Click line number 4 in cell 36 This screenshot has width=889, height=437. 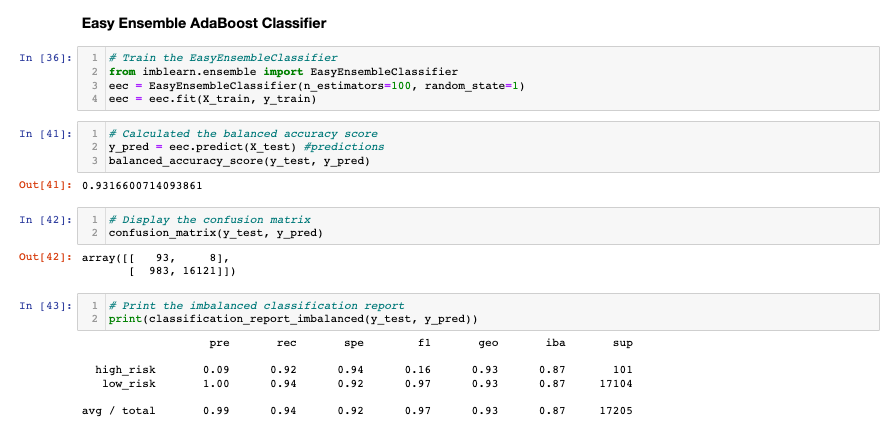click(94, 99)
